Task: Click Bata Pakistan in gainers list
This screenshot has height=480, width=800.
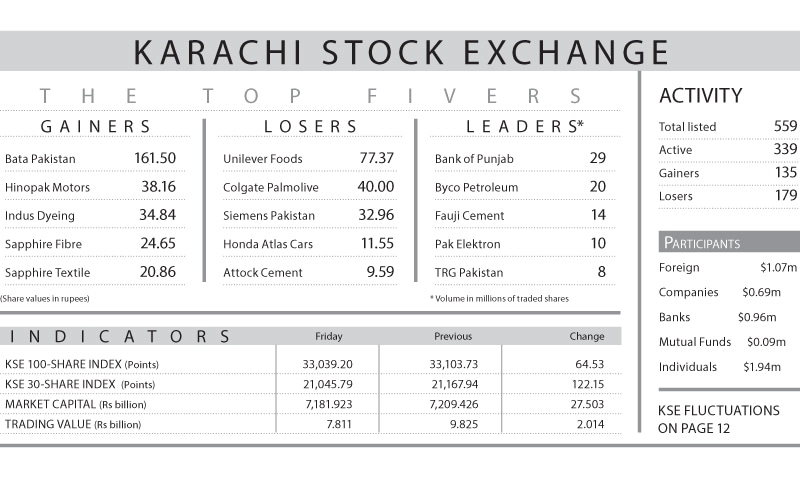Action: click(40, 158)
